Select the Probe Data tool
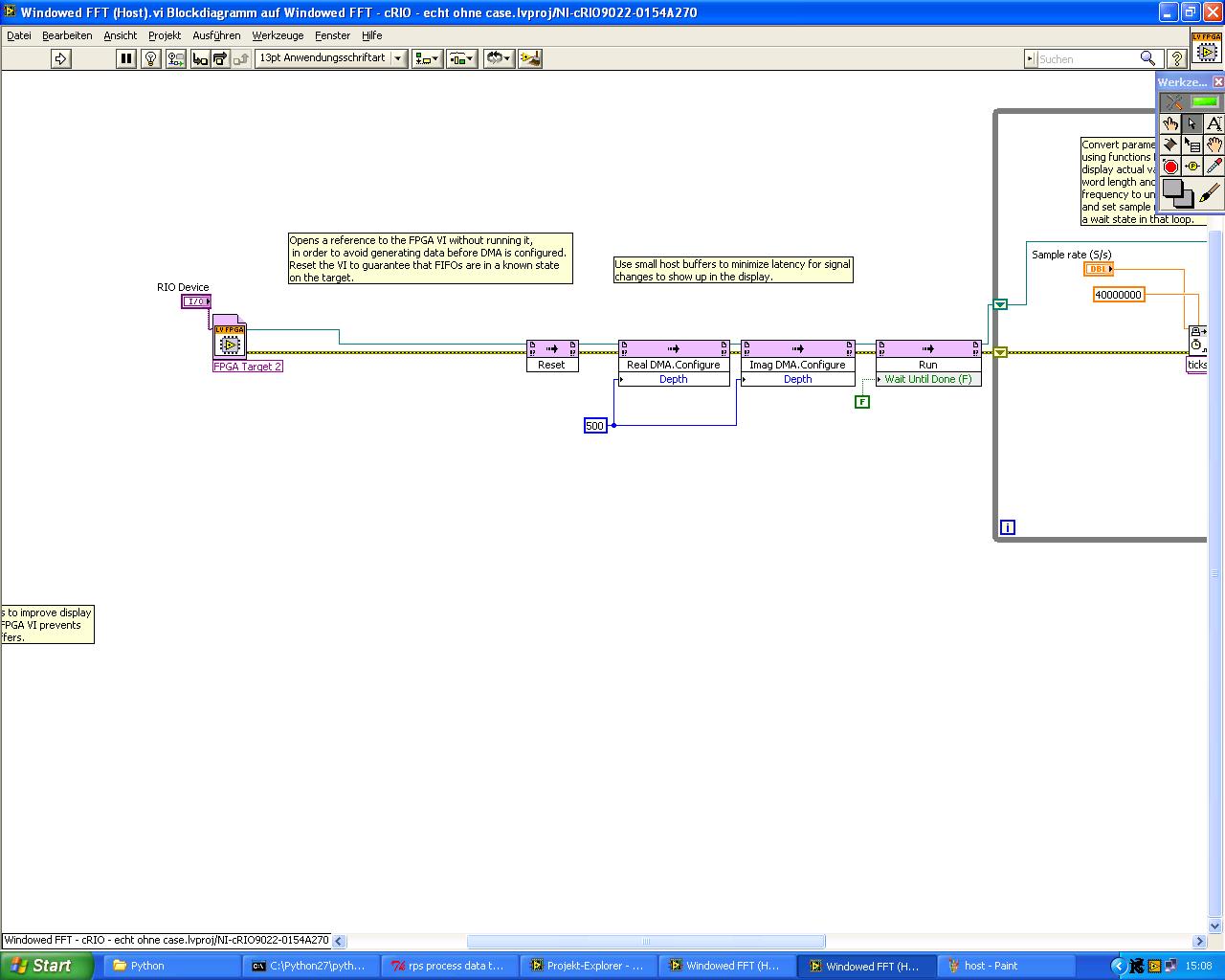Image resolution: width=1225 pixels, height=980 pixels. [1192, 167]
